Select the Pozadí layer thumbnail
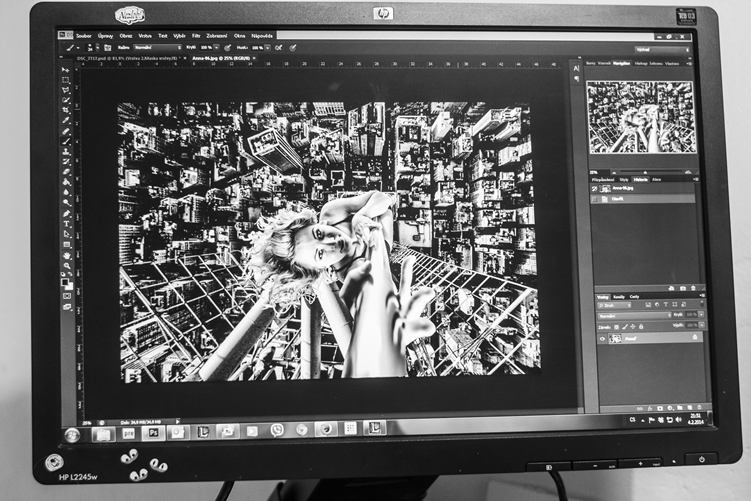751x501 pixels. click(x=615, y=339)
